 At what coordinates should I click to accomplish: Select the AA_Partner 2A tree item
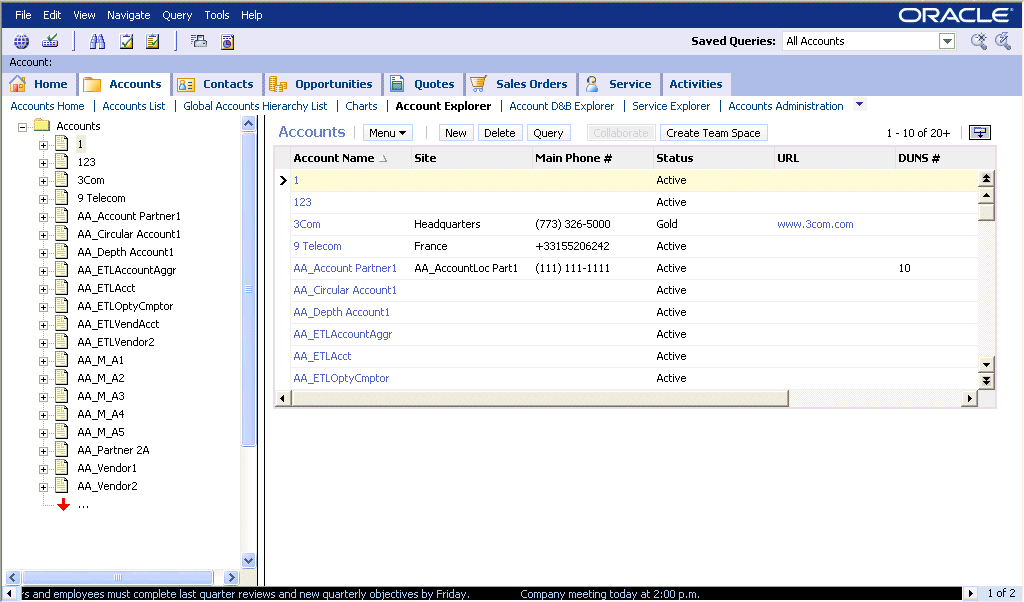click(113, 451)
